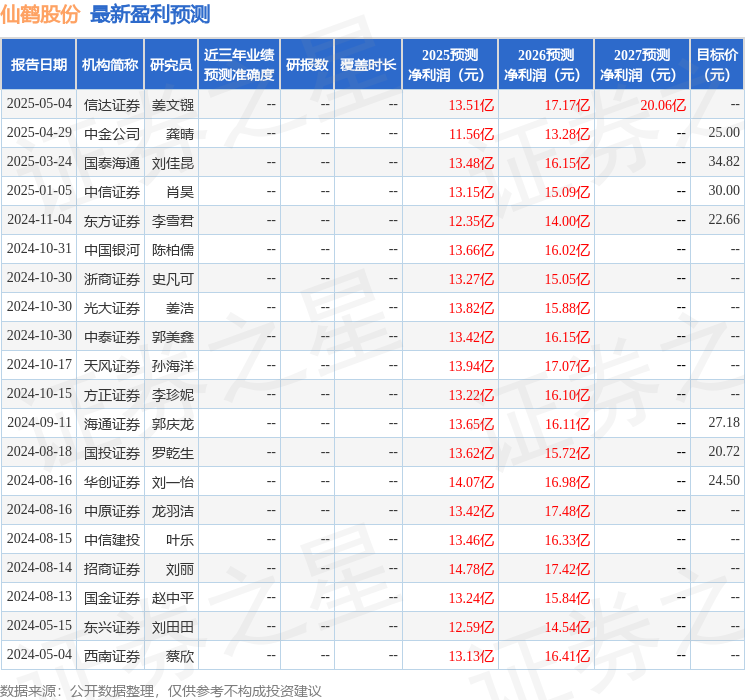Click the 中金公司 institution cell
Image resolution: width=745 pixels, height=700 pixels.
(x=111, y=133)
